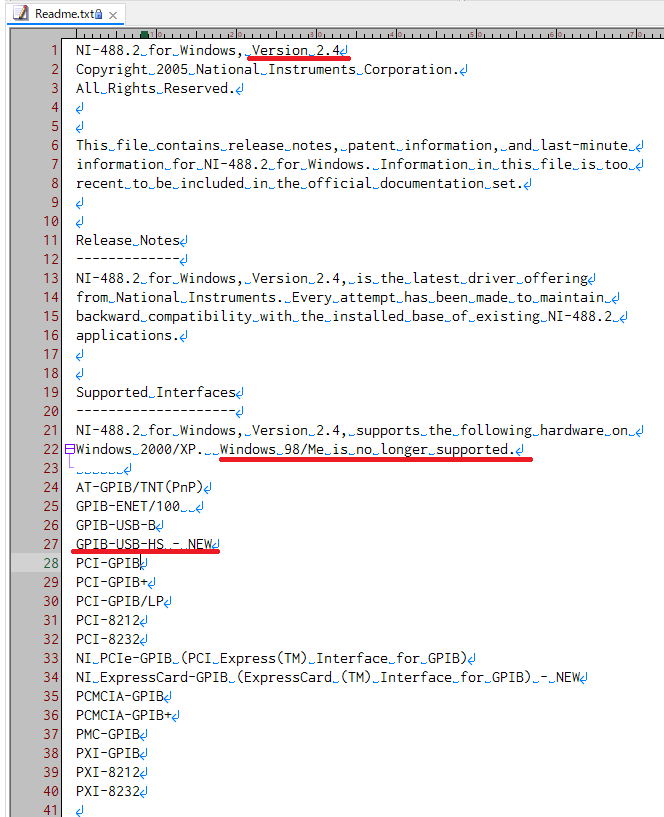664x817 pixels.
Task: Click 'backward compatibility' on line 15
Action: (x=164, y=316)
